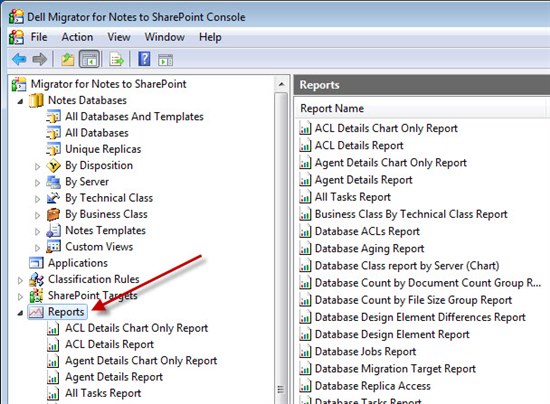Collapse the Notes Databases node

20,101
